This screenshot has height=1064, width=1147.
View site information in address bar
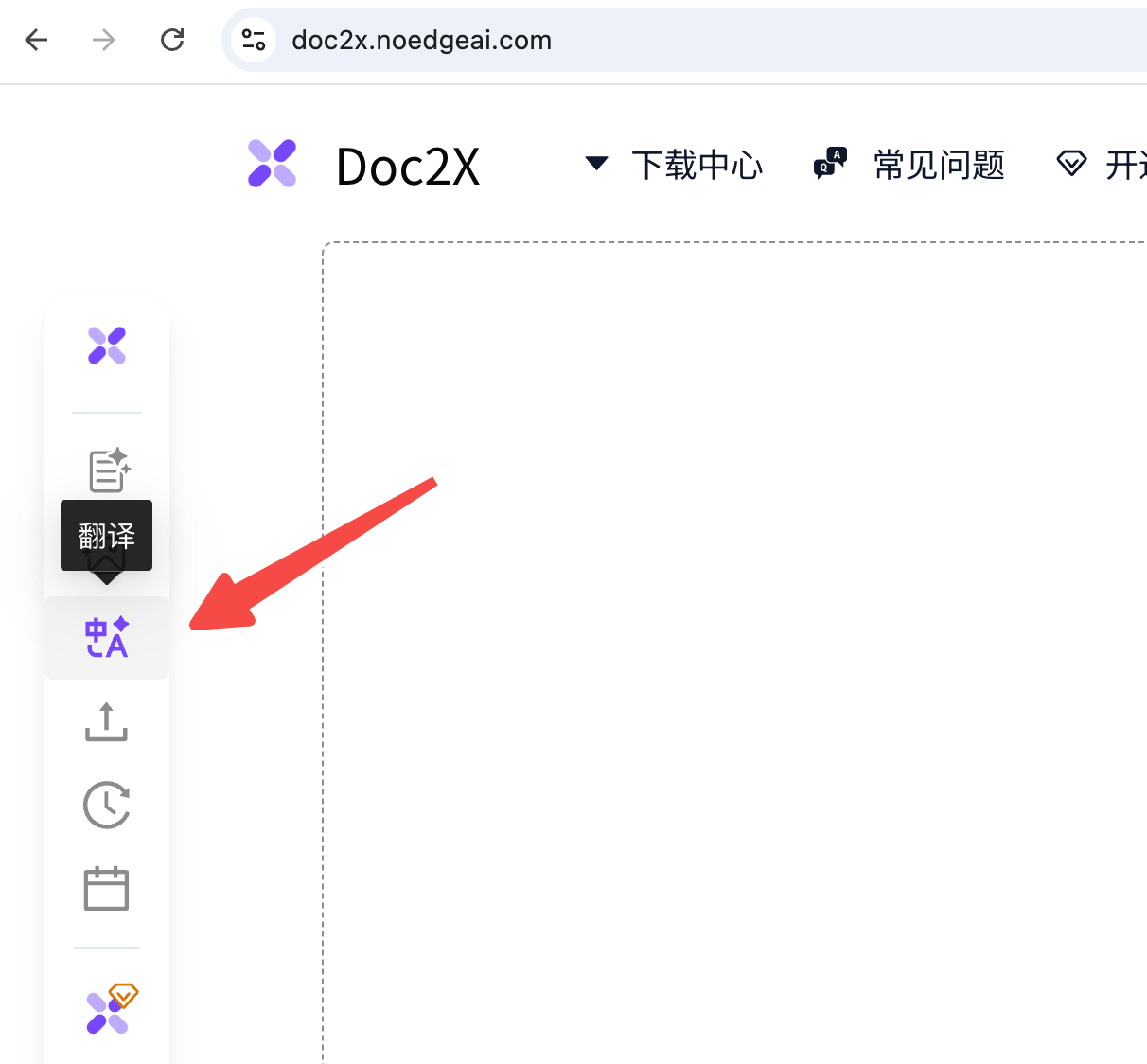(x=253, y=40)
